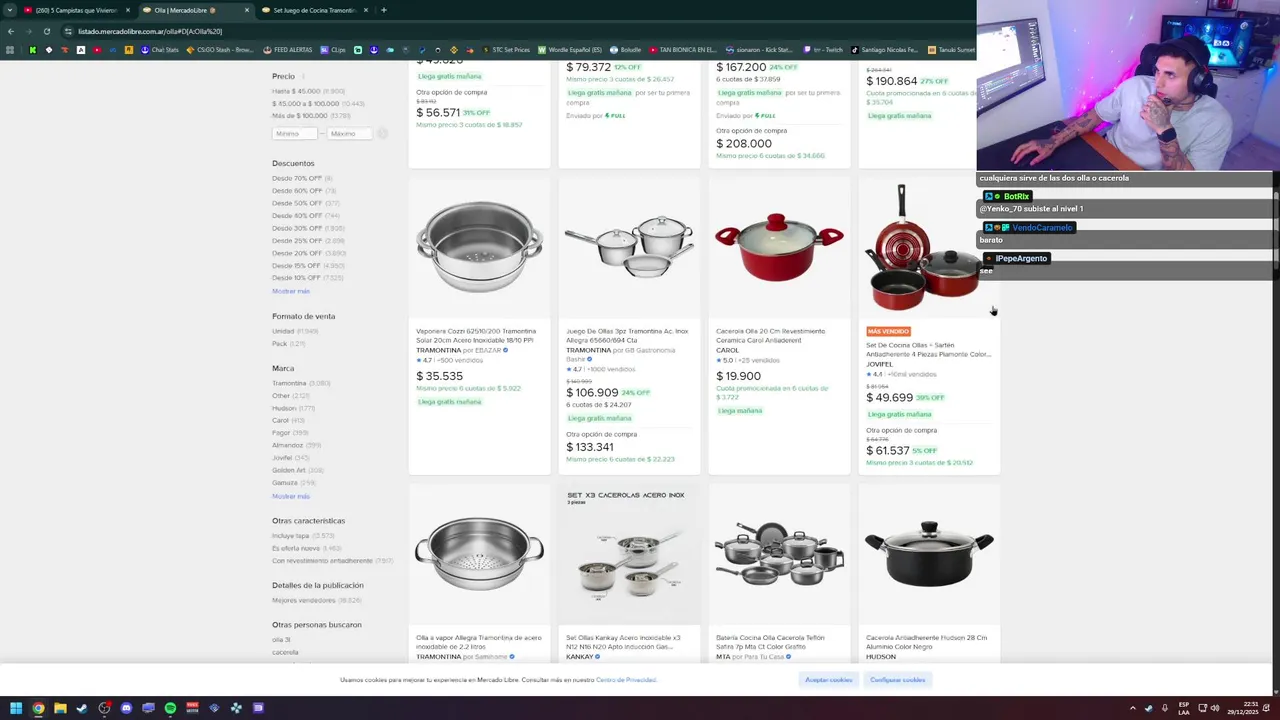This screenshot has width=1280, height=720.
Task: Open the Tanuki Sunset bookmark
Action: [x=951, y=50]
